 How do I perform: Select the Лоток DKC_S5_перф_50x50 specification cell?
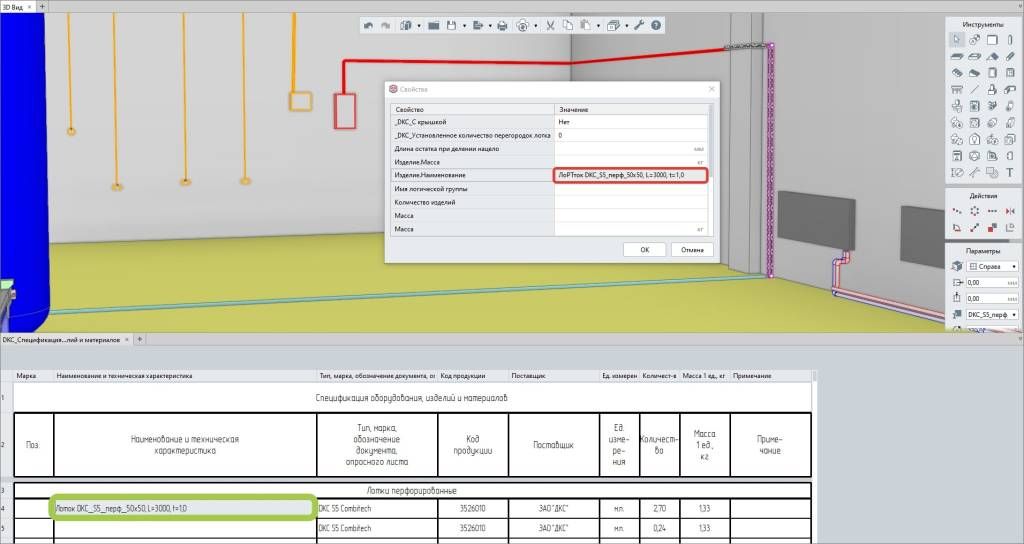184,508
